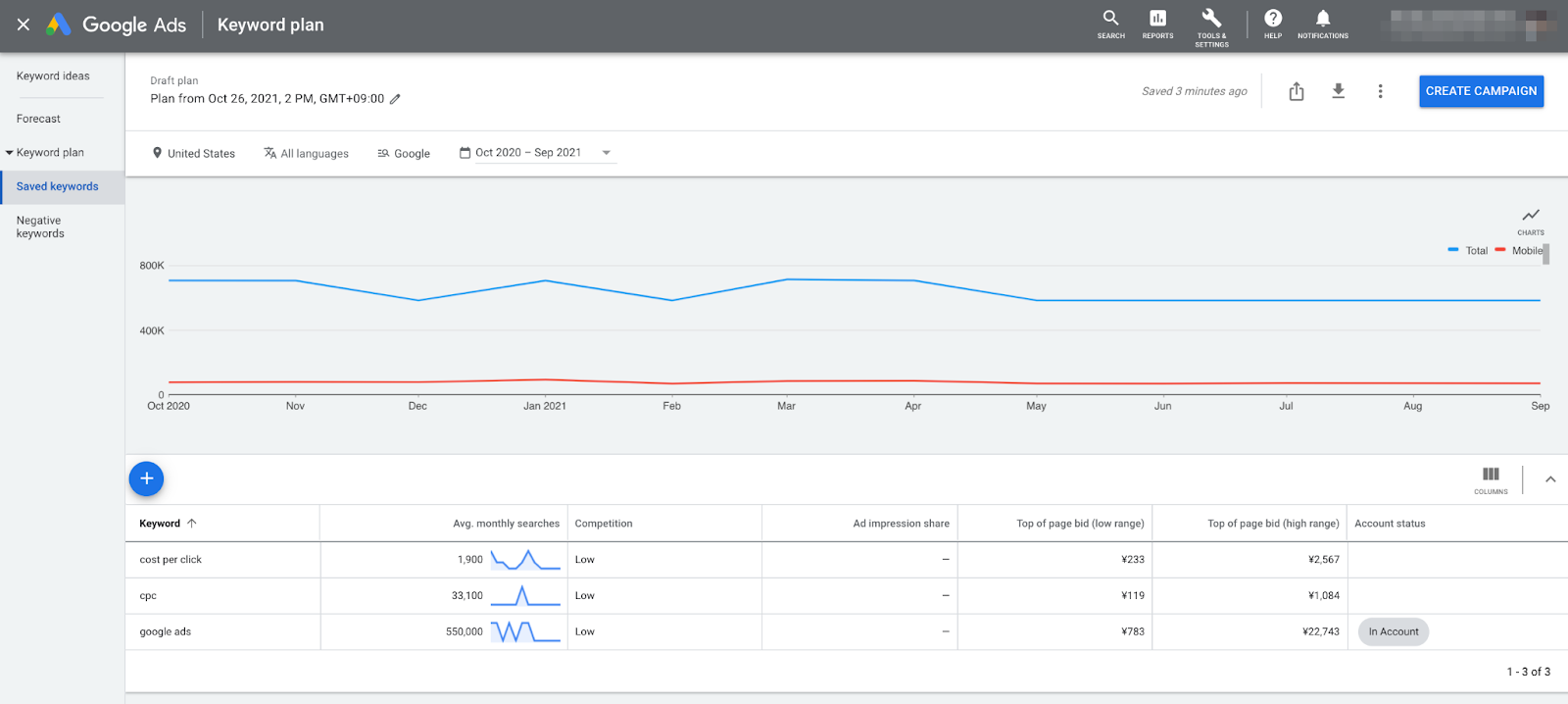Open Tools & Settings wrench

[1211, 27]
